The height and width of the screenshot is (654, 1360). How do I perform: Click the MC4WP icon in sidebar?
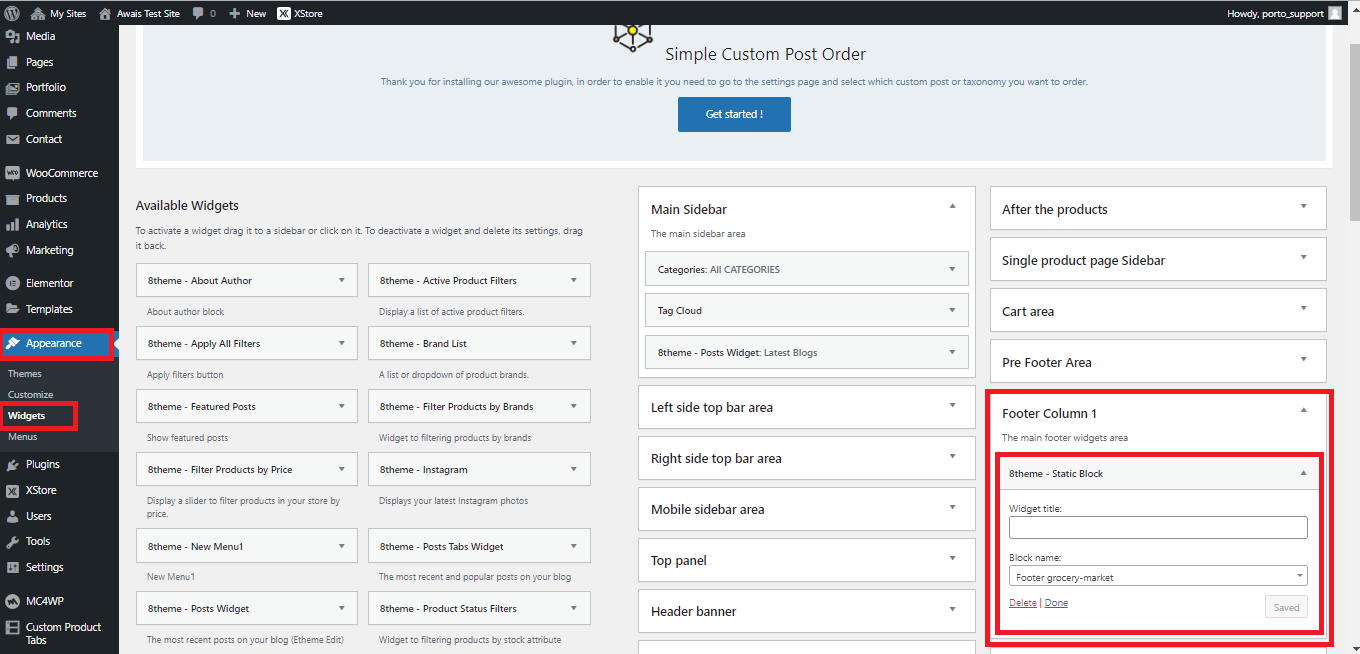point(13,601)
